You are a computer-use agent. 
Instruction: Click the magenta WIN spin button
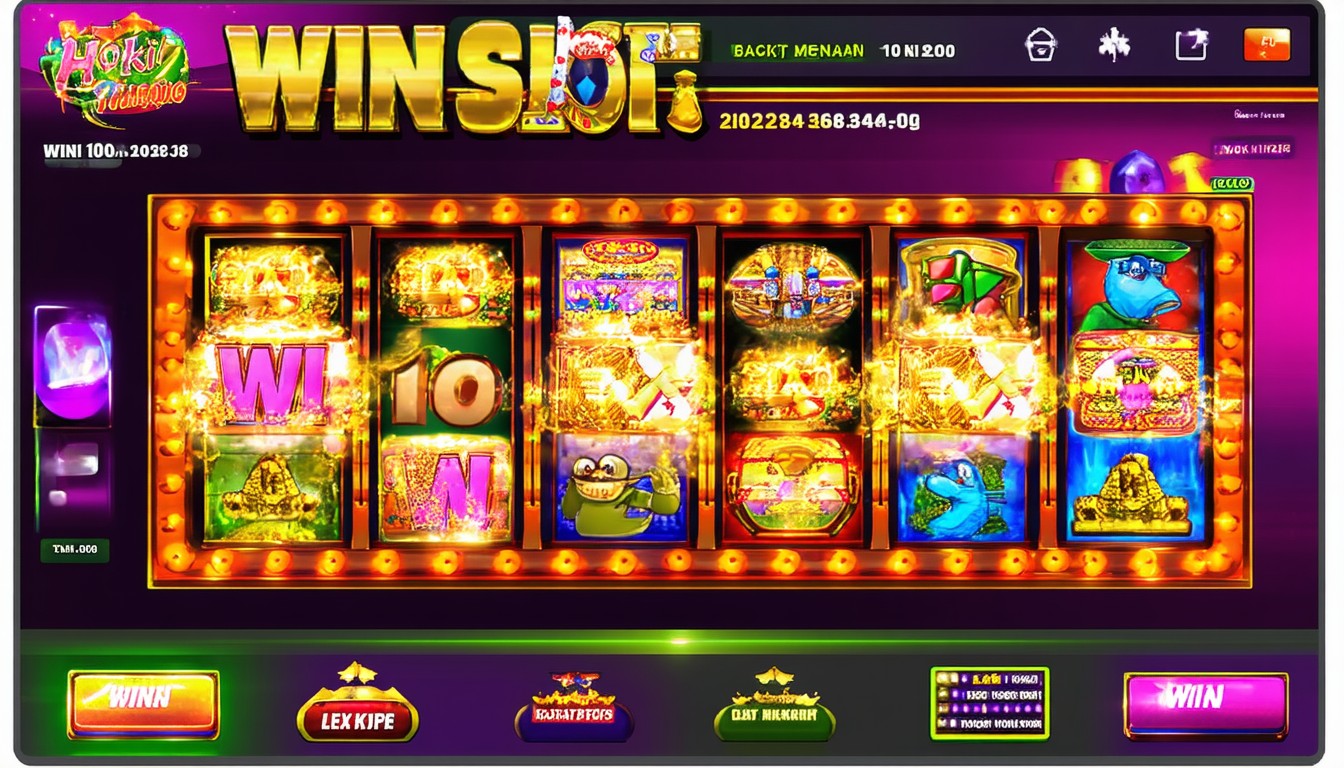tap(1206, 704)
